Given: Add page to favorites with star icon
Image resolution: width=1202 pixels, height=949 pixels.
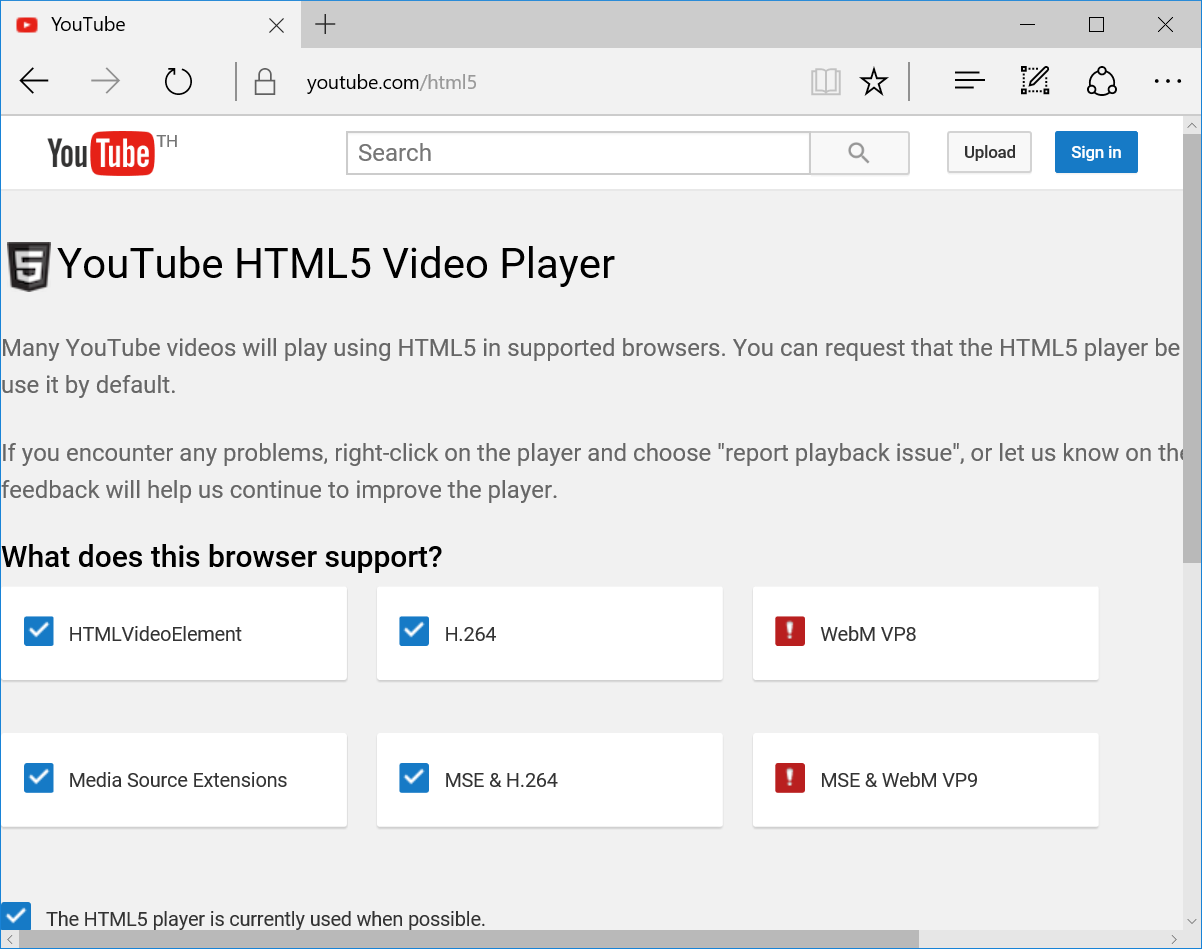Looking at the screenshot, I should click(874, 82).
